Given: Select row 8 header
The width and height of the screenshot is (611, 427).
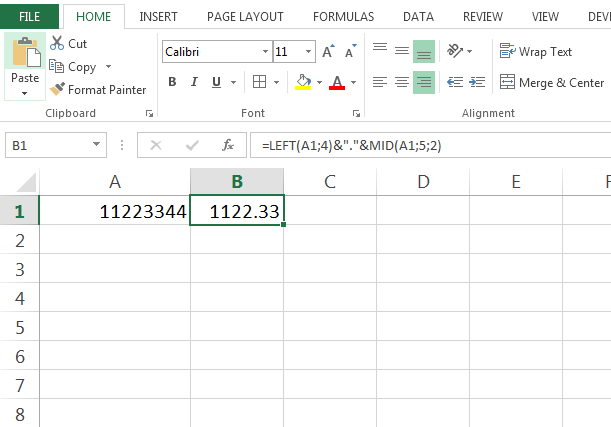Looking at the screenshot, I should [19, 413].
